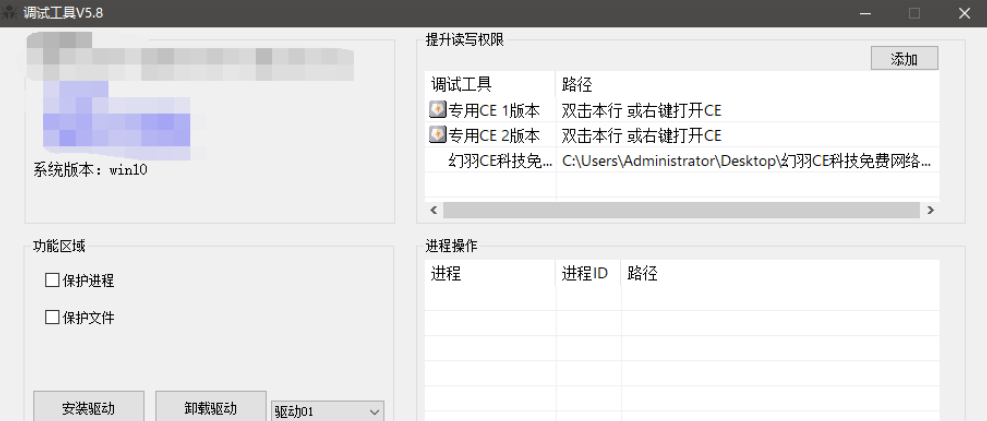Select the 专用CE 1版本 path text
987x421 pixels.
(x=641, y=110)
